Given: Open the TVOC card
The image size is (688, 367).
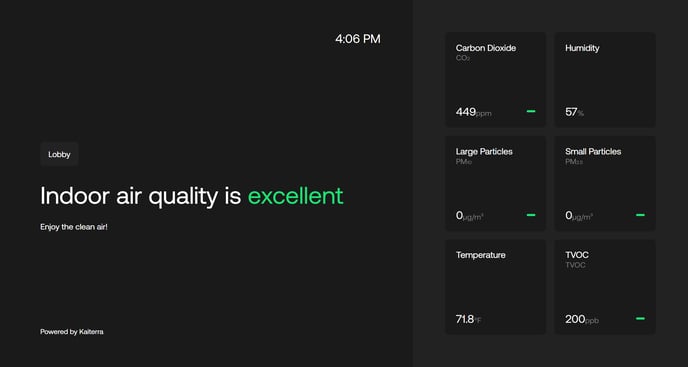Looking at the screenshot, I should pyautogui.click(x=605, y=287).
